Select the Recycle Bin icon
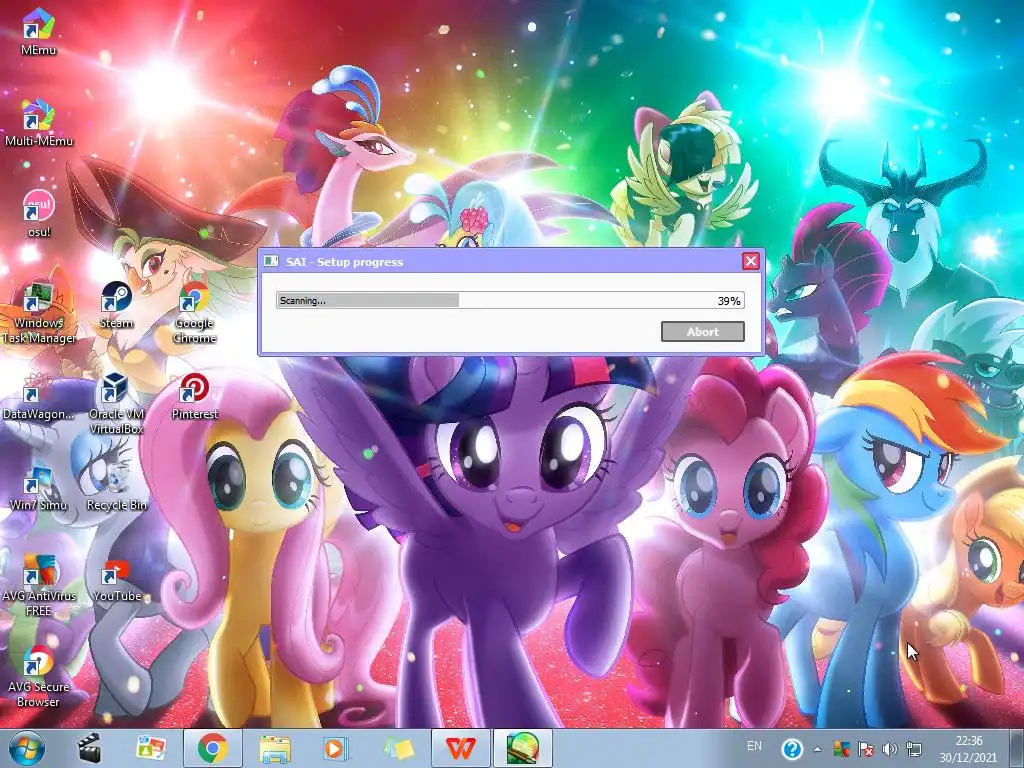This screenshot has width=1024, height=768. coord(116,487)
